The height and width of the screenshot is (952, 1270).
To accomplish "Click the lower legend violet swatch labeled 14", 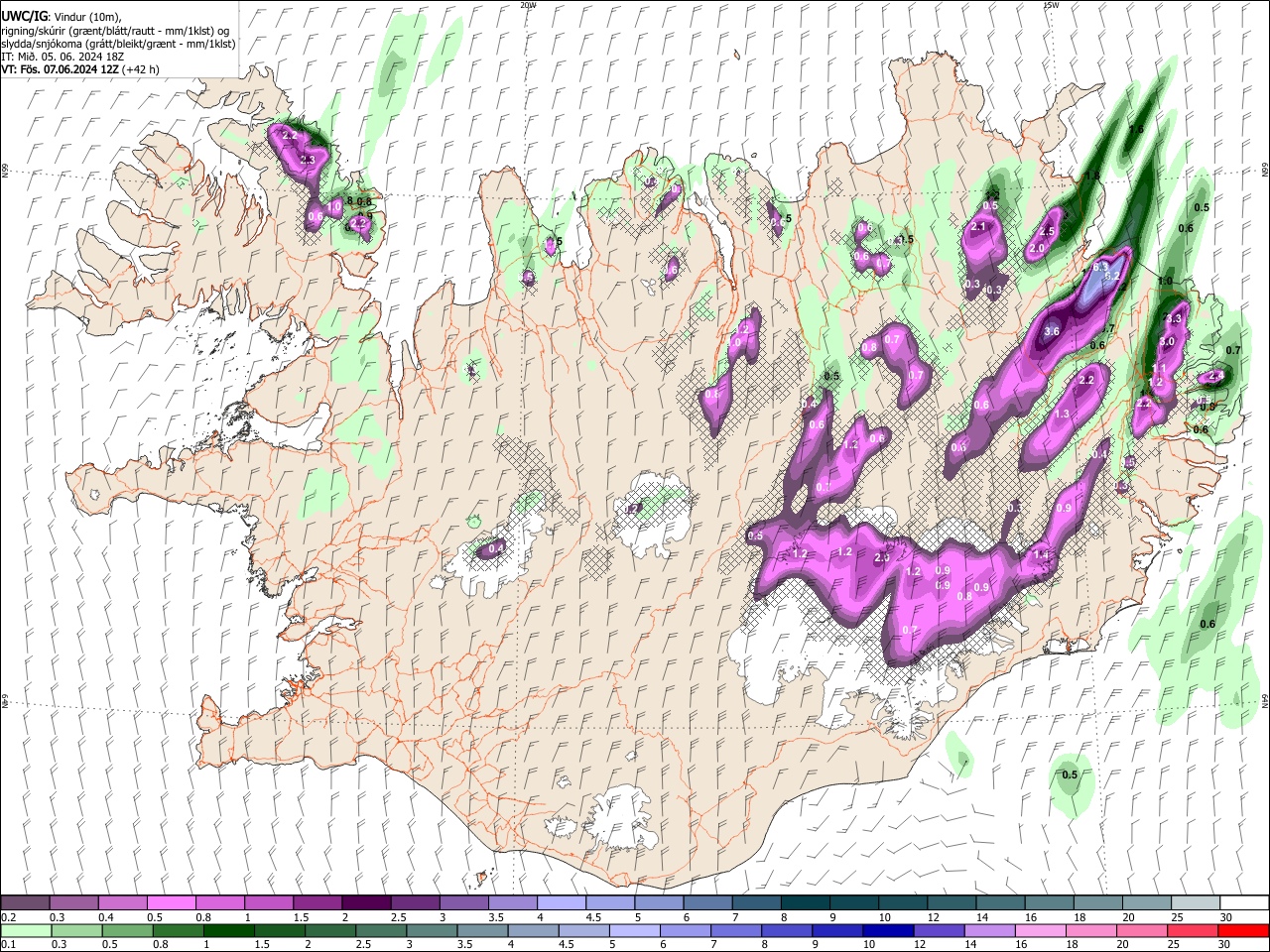I will pos(990,930).
